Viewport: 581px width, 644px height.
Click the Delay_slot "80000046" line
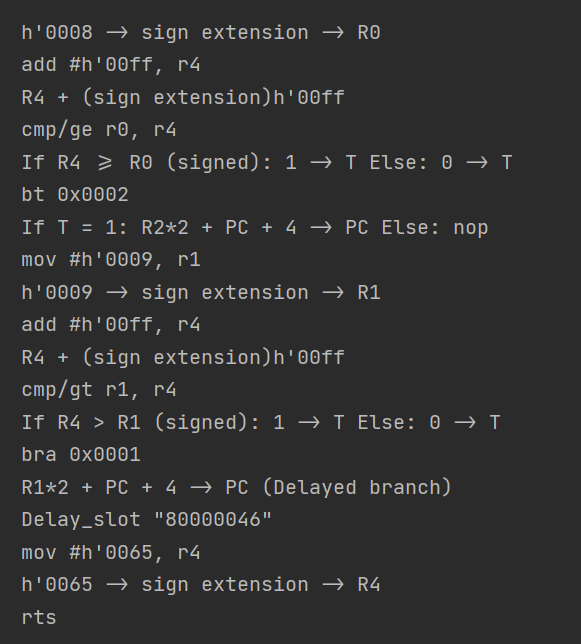[x=147, y=520]
